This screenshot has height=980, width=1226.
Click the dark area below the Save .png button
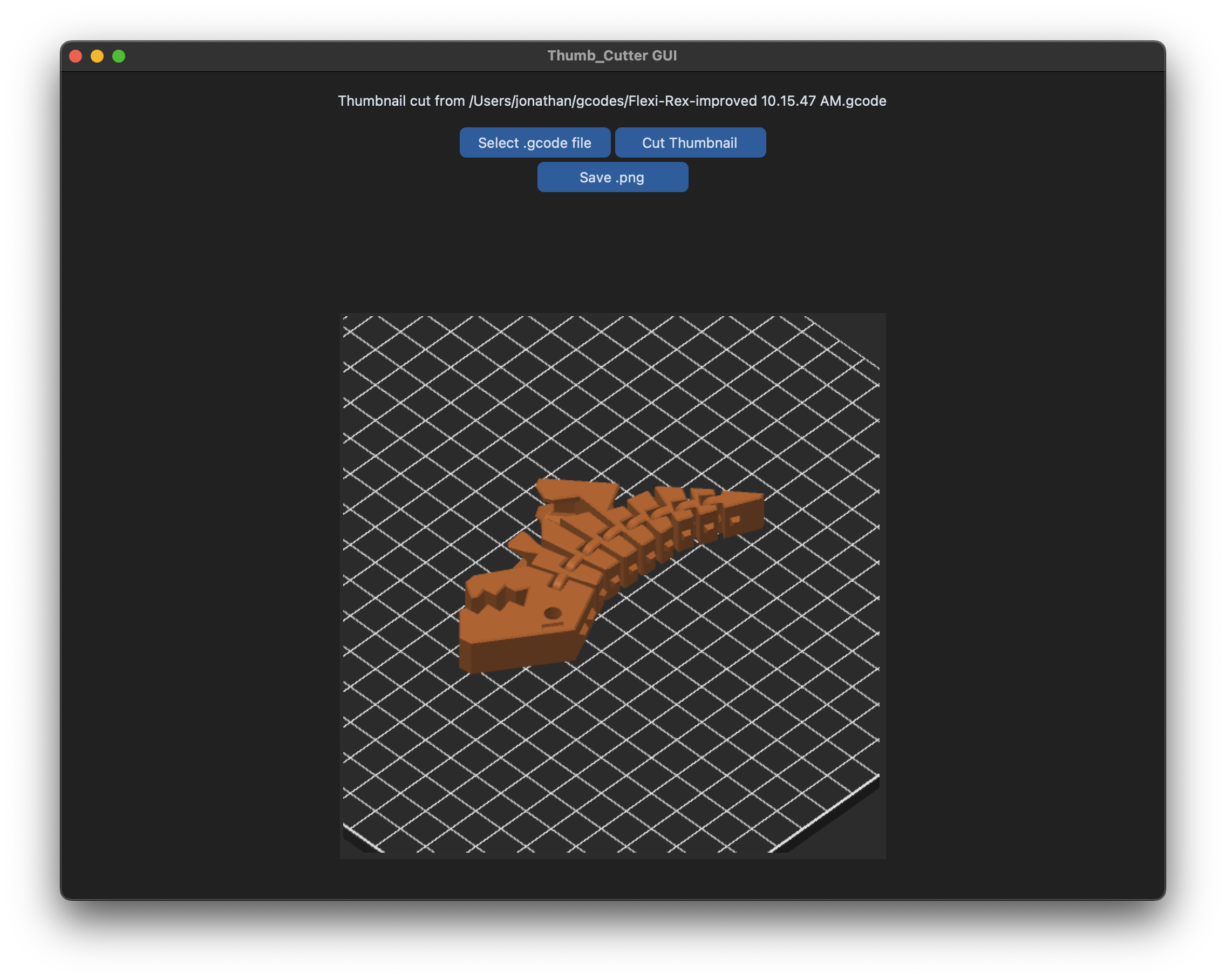point(612,244)
